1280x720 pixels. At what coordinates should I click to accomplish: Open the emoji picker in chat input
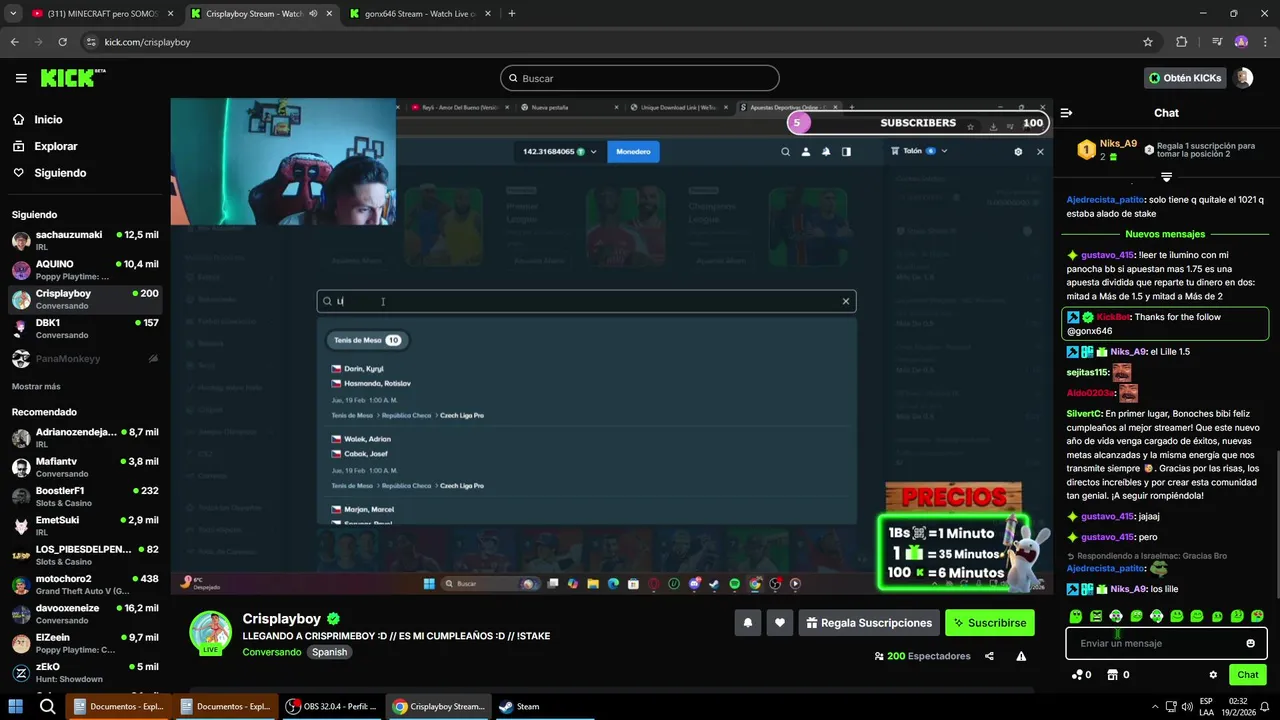click(x=1250, y=643)
